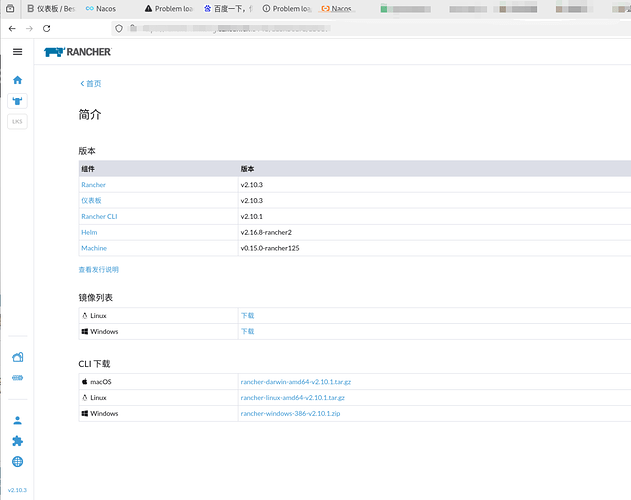
Task: Open the hamburger navigation menu
Action: pyautogui.click(x=17, y=52)
